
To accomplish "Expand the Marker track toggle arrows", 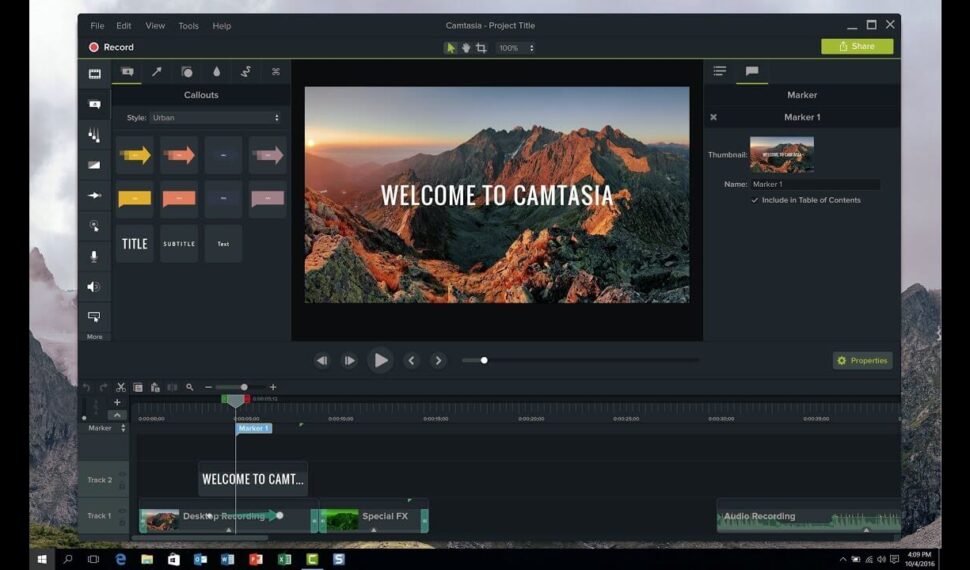I will point(124,428).
